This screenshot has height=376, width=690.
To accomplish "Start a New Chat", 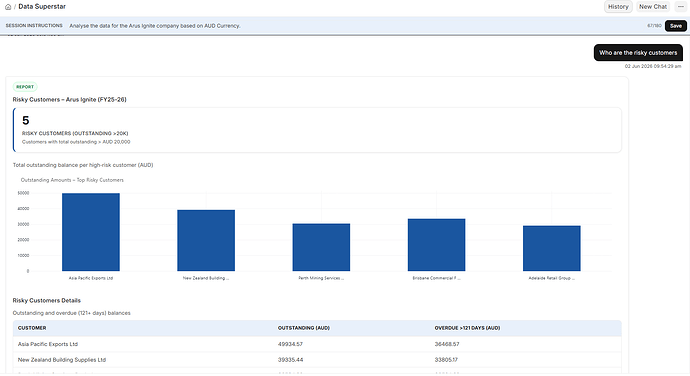I will point(653,7).
